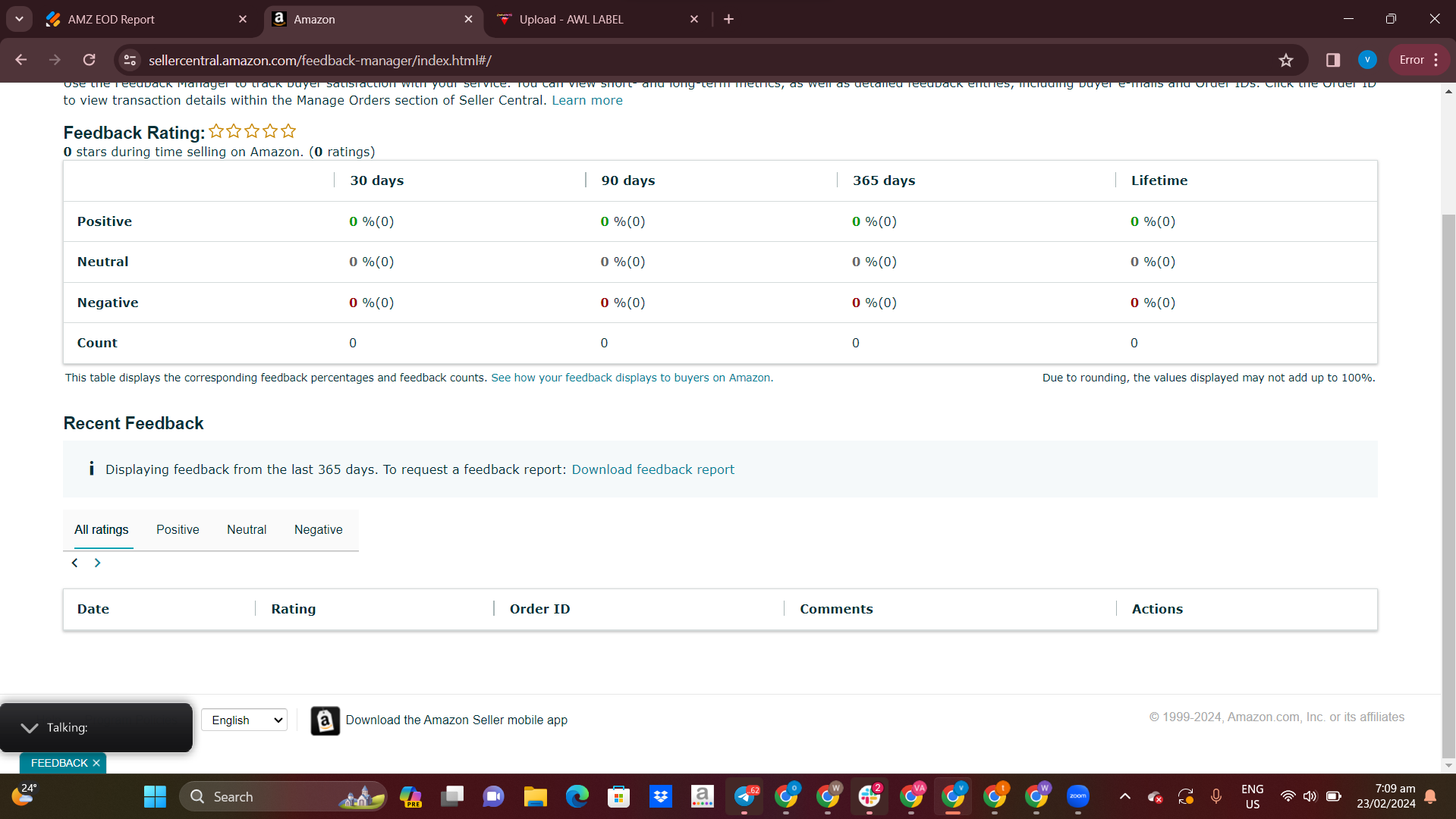The height and width of the screenshot is (819, 1456).
Task: Open the Chrome profile avatar menu
Action: [x=1367, y=60]
